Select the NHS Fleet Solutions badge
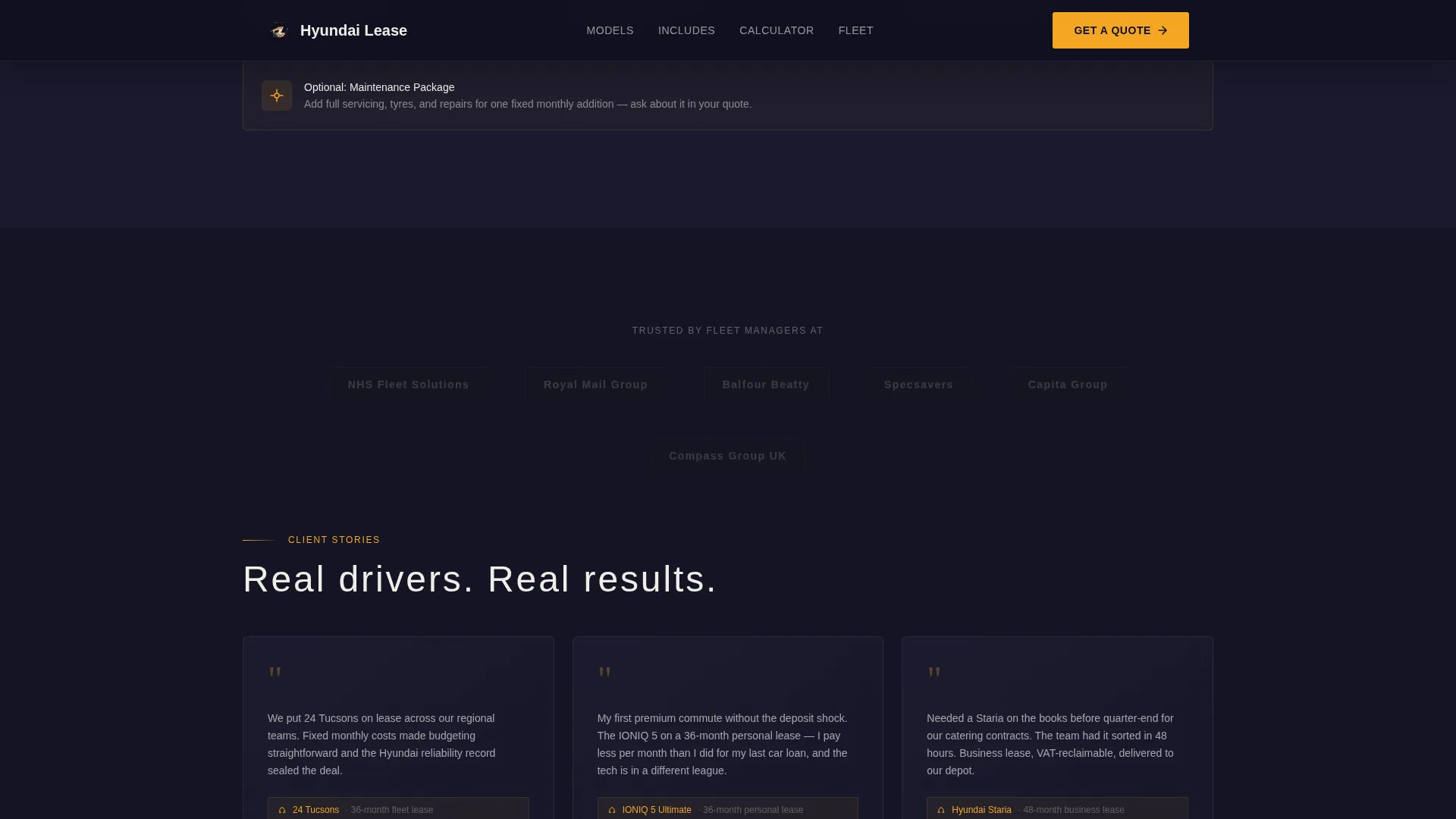This screenshot has height=819, width=1456. [x=408, y=384]
